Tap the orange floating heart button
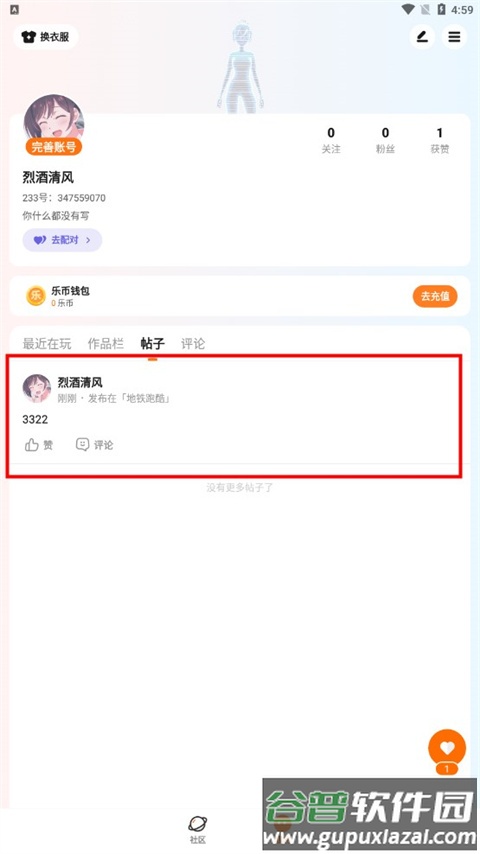480x854 pixels. 447,748
